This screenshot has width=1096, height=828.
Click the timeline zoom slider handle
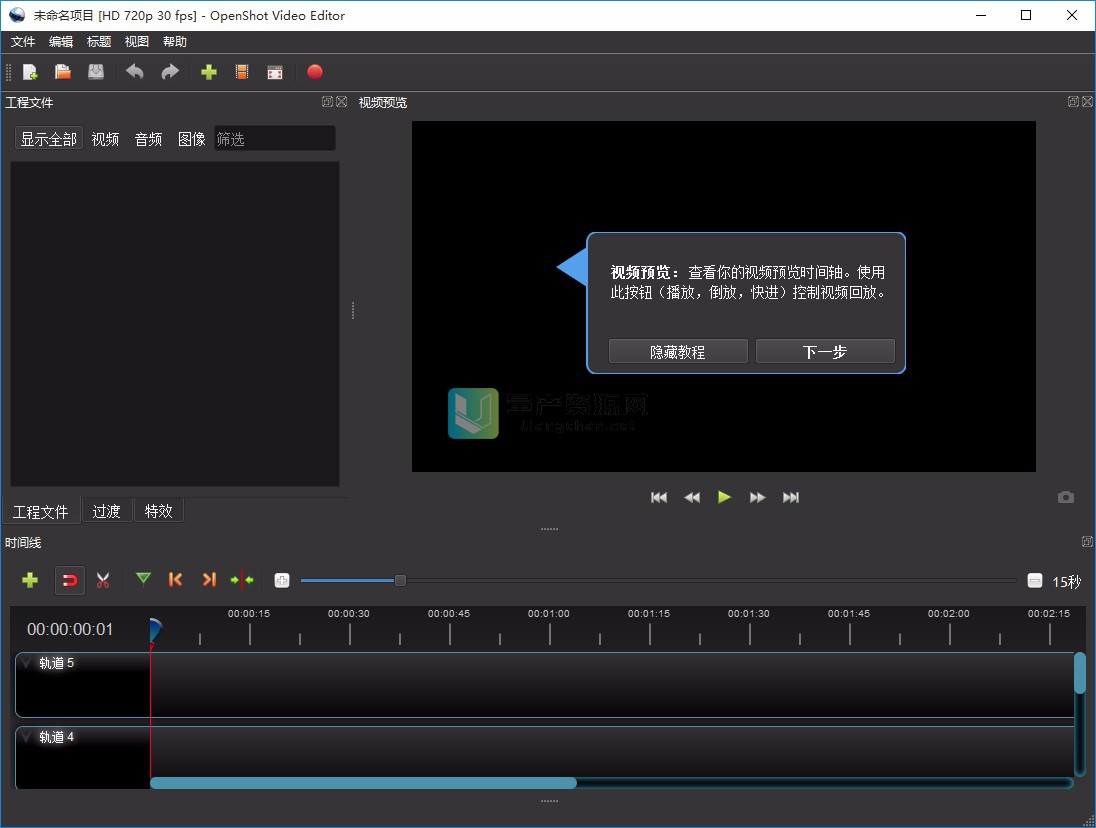click(x=400, y=580)
